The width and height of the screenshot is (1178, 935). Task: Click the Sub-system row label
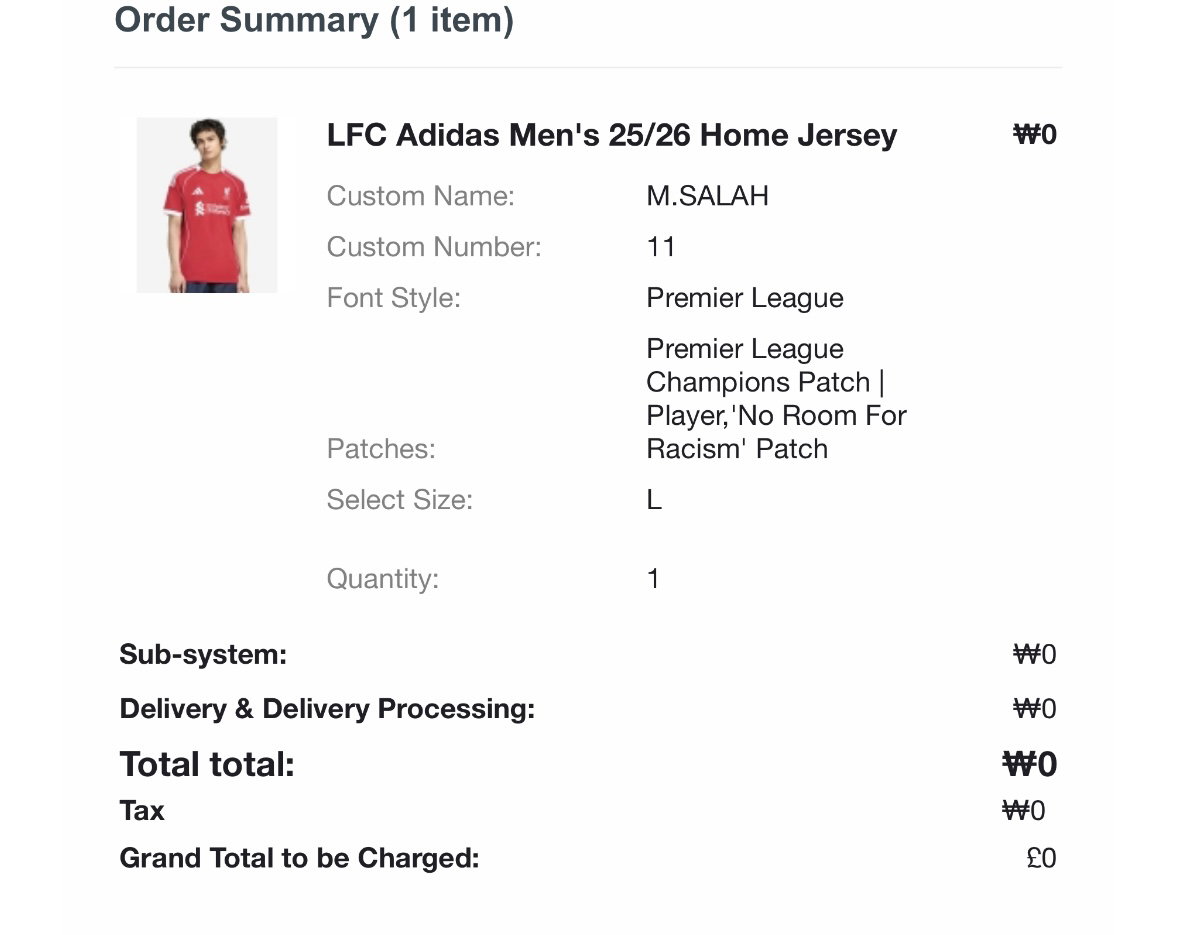[203, 654]
